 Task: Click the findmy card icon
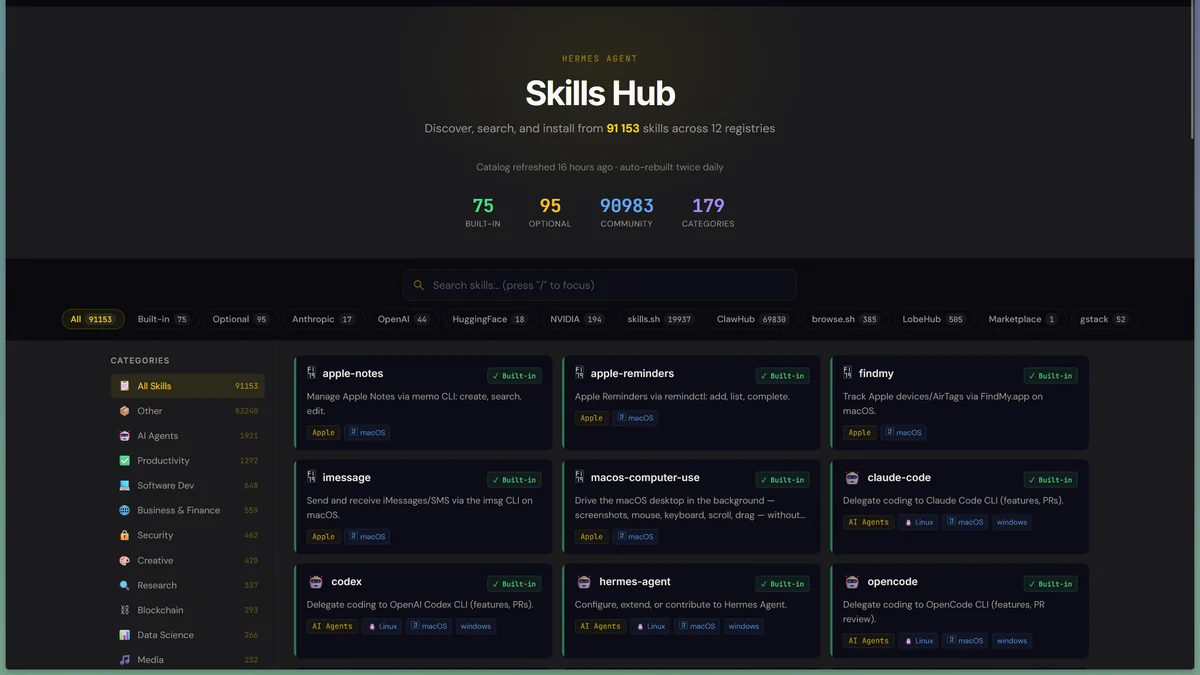click(x=848, y=373)
